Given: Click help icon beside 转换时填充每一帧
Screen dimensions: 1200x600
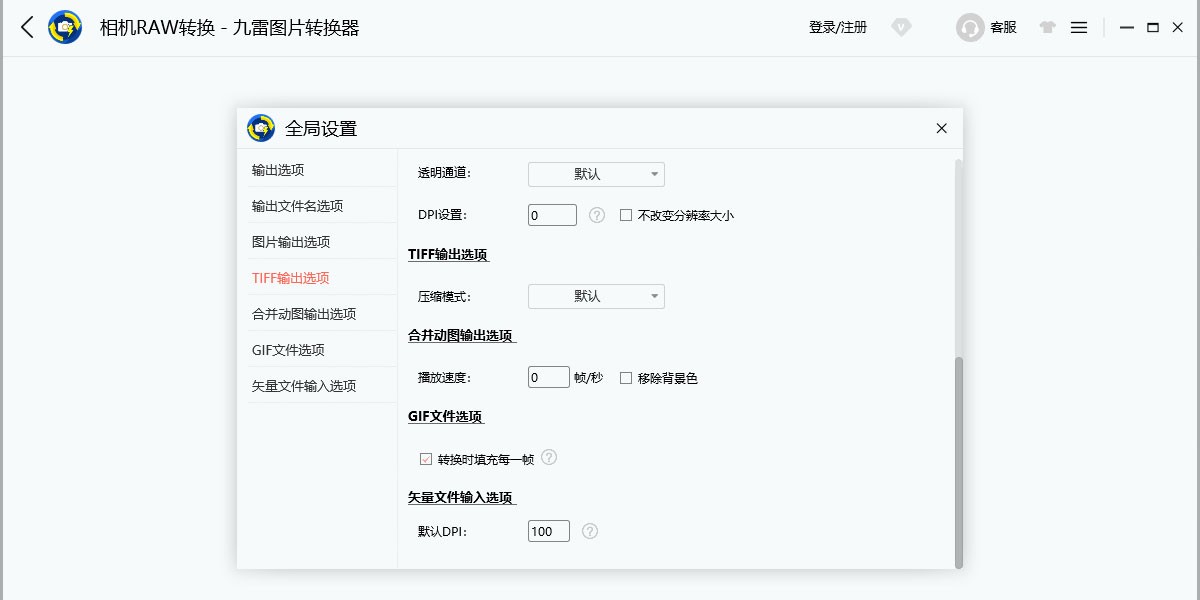Looking at the screenshot, I should point(548,458).
